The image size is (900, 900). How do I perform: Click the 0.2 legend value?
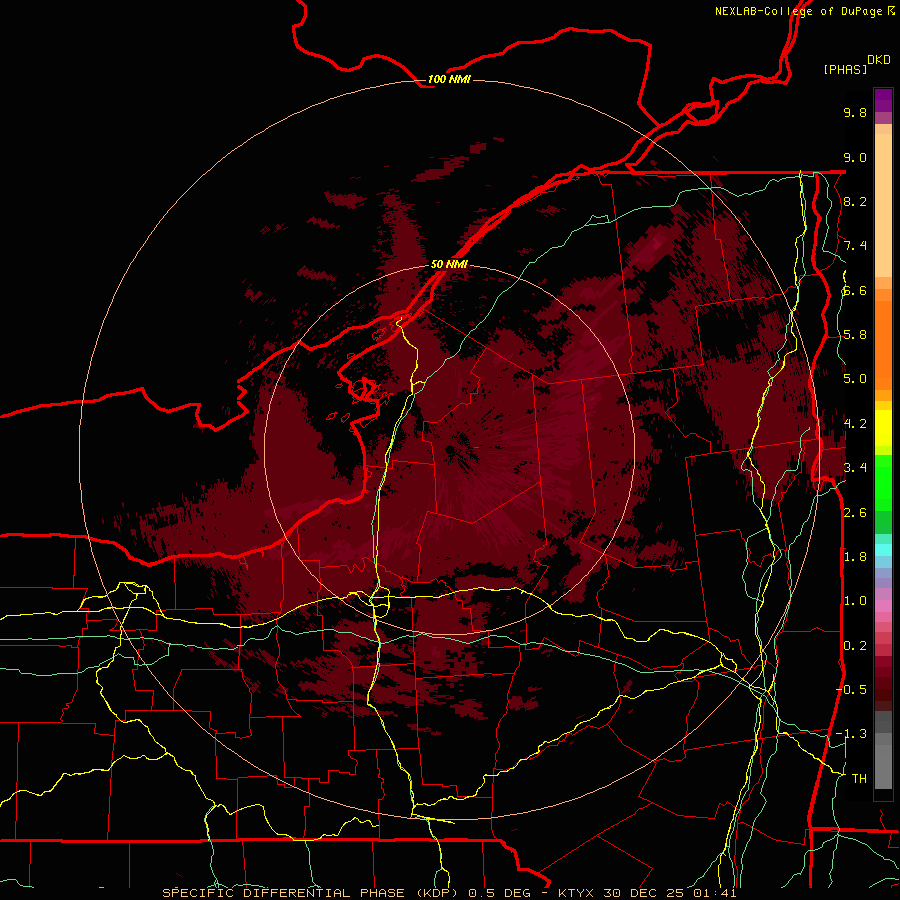pos(855,646)
